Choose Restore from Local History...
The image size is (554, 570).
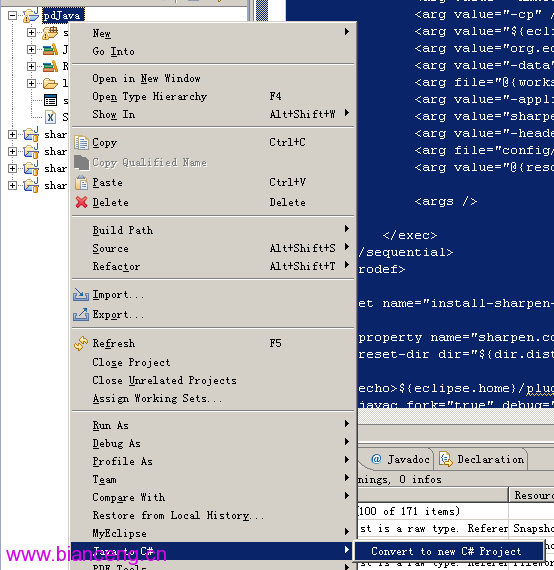pos(213,515)
